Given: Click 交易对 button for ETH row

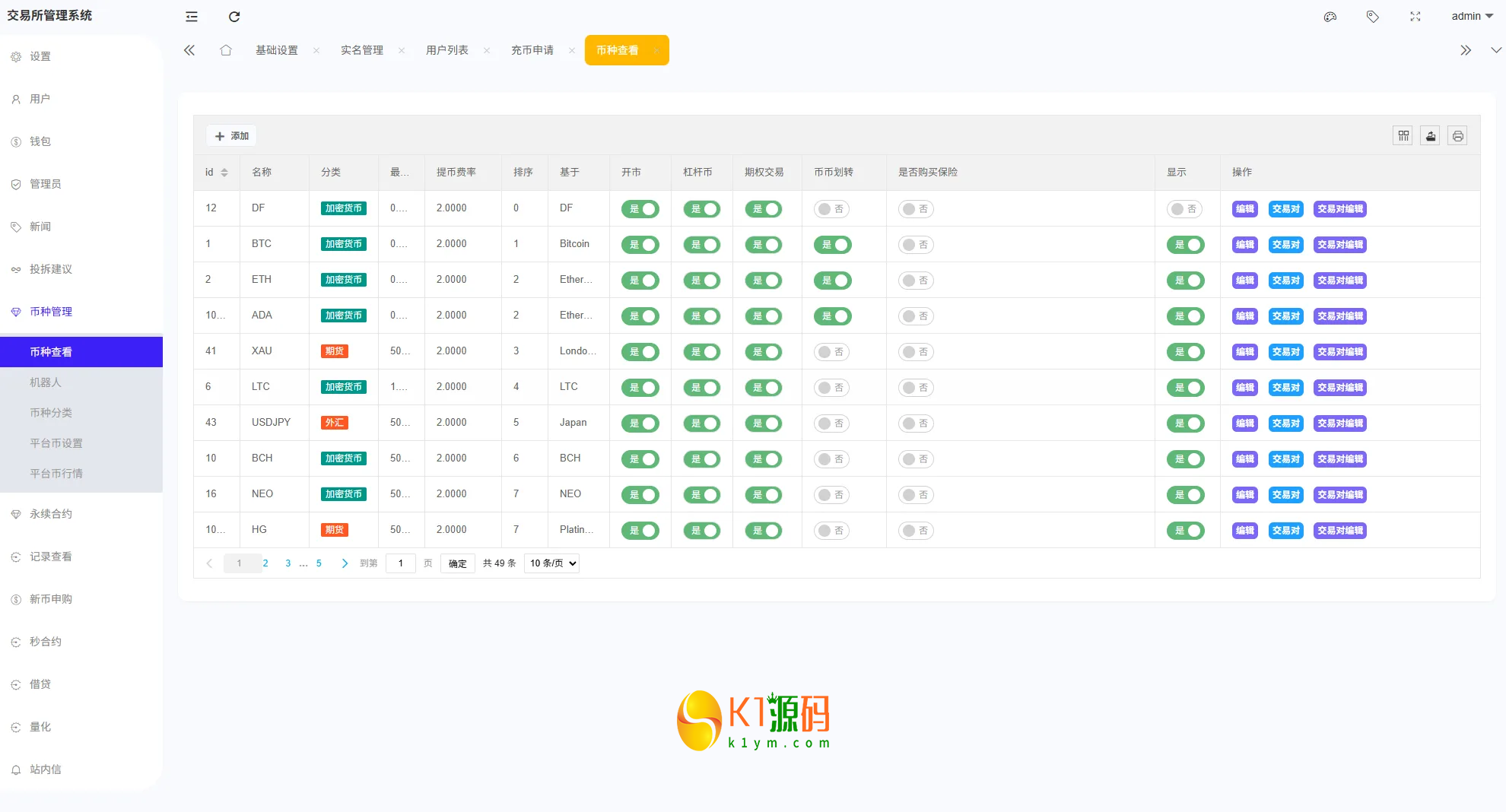Looking at the screenshot, I should pyautogui.click(x=1286, y=281).
